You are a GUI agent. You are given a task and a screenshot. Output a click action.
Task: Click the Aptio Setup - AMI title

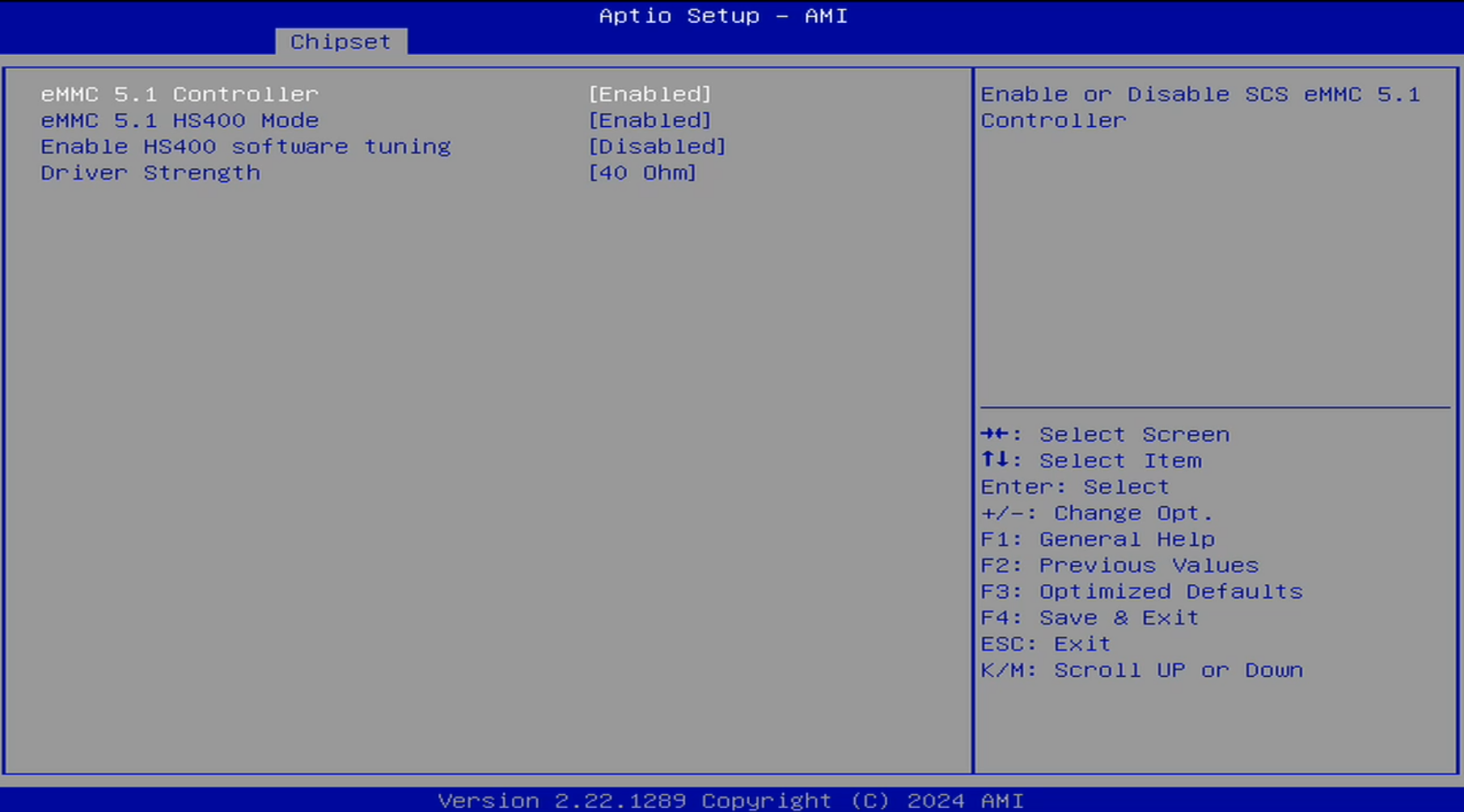click(723, 16)
